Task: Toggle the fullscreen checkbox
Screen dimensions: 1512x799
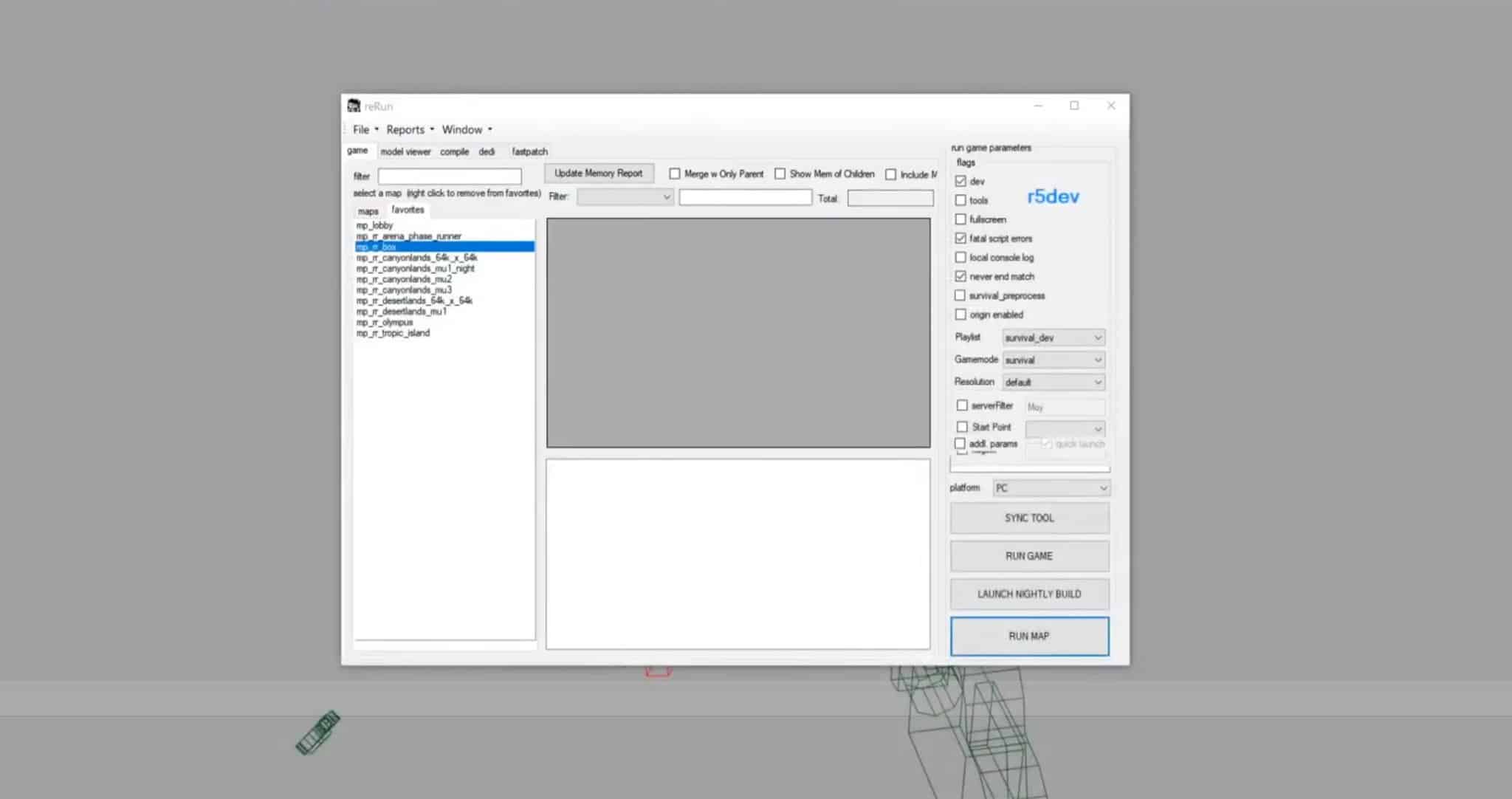Action: tap(961, 219)
